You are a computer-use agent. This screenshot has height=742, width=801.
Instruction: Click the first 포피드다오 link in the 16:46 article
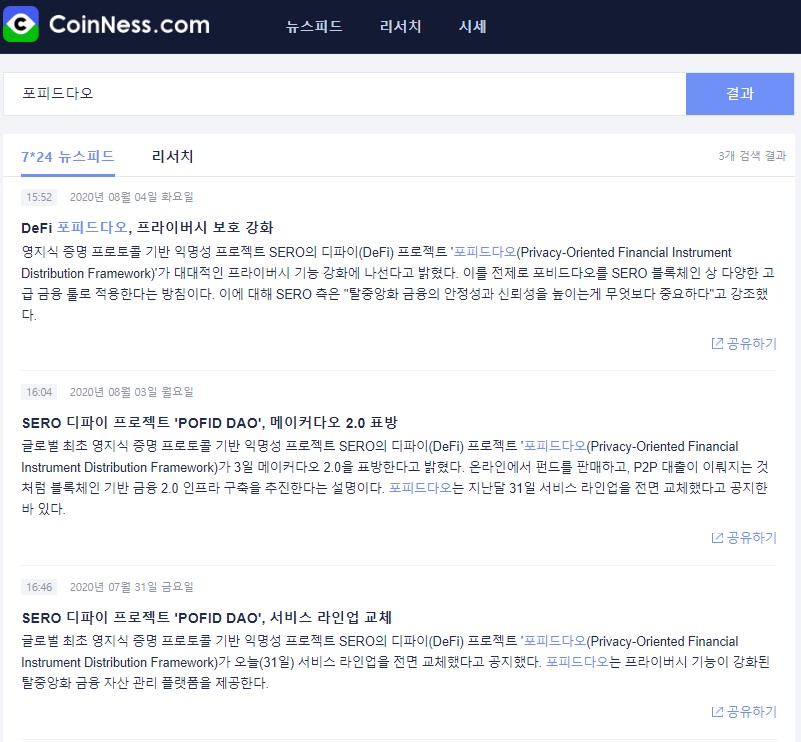pos(555,641)
